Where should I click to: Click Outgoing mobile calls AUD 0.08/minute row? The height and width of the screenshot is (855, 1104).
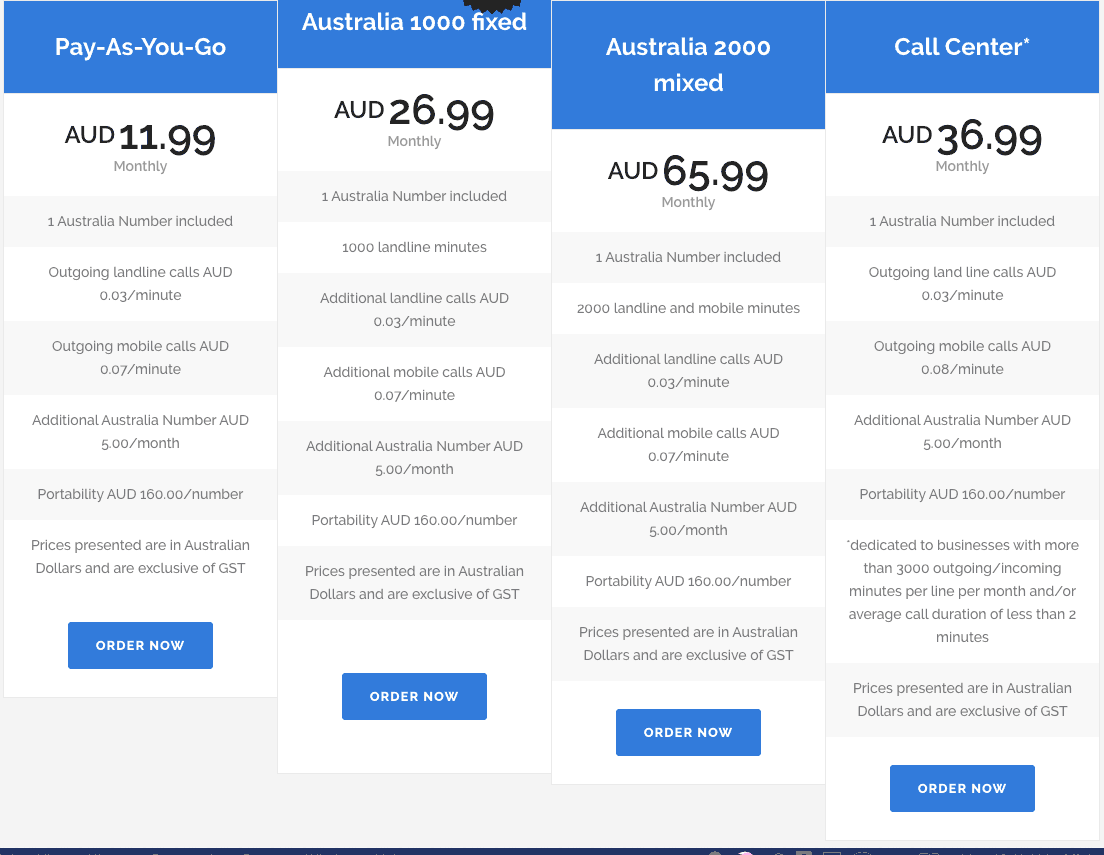pos(962,357)
